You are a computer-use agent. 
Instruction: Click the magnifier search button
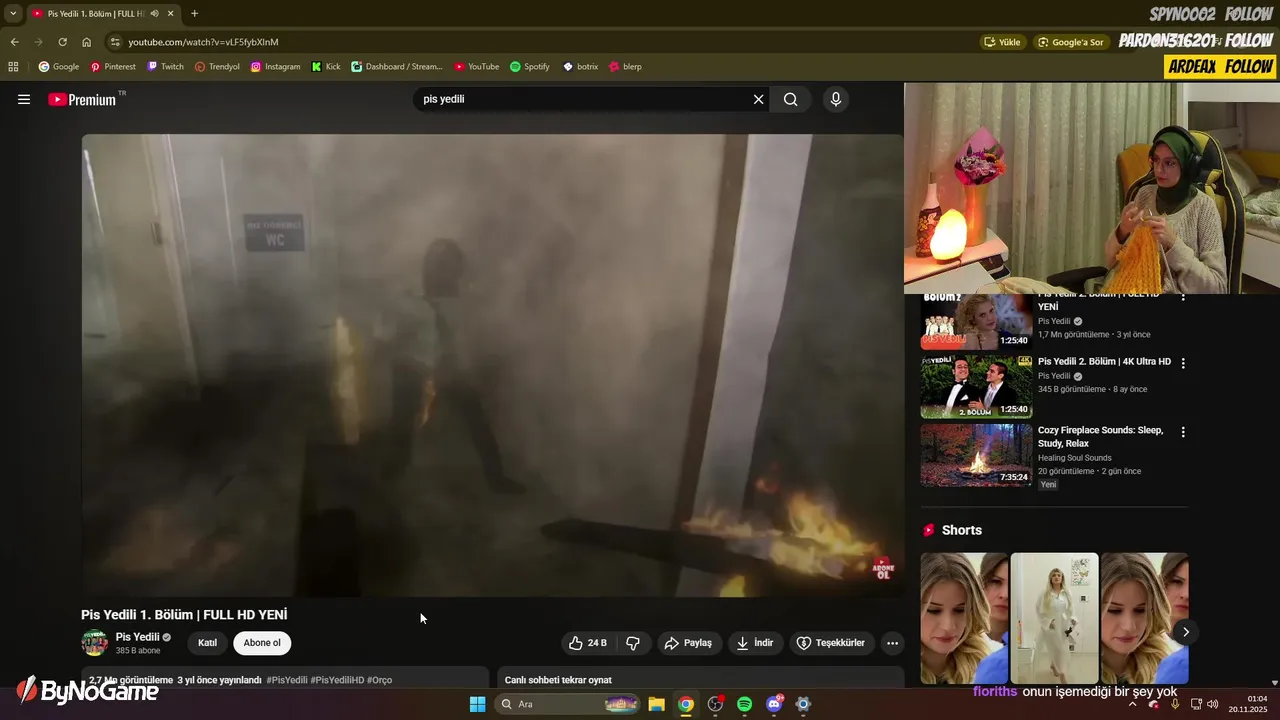tap(791, 99)
